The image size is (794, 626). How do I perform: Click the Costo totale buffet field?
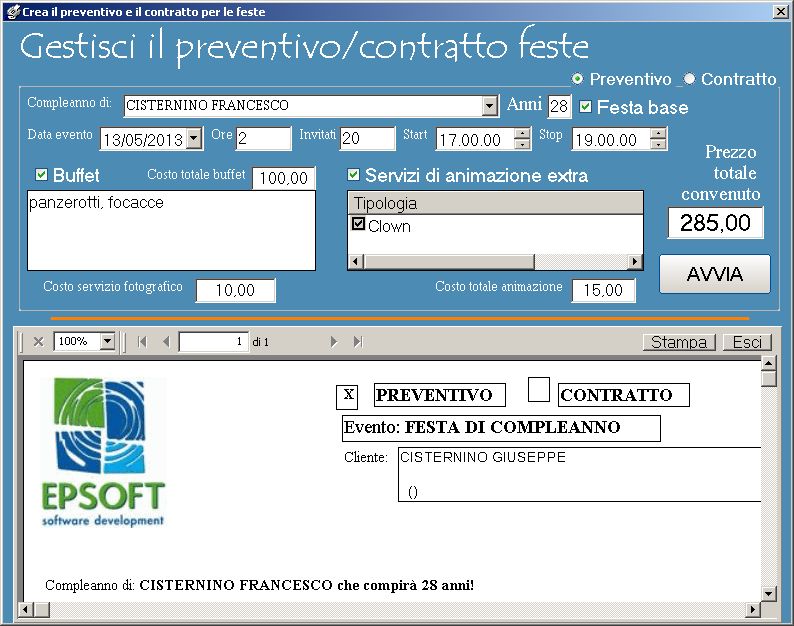coord(284,178)
